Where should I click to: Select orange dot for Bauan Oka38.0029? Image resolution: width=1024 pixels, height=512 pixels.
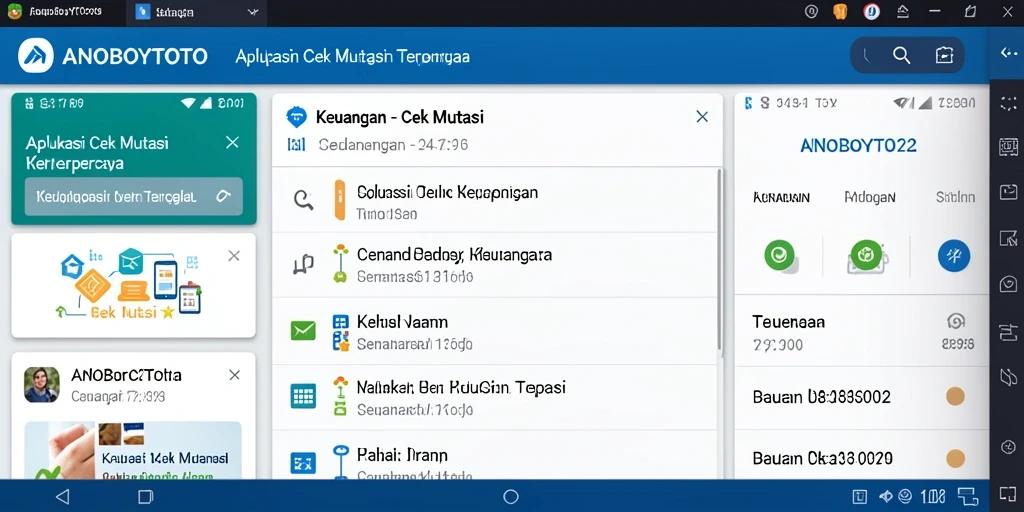(955, 458)
